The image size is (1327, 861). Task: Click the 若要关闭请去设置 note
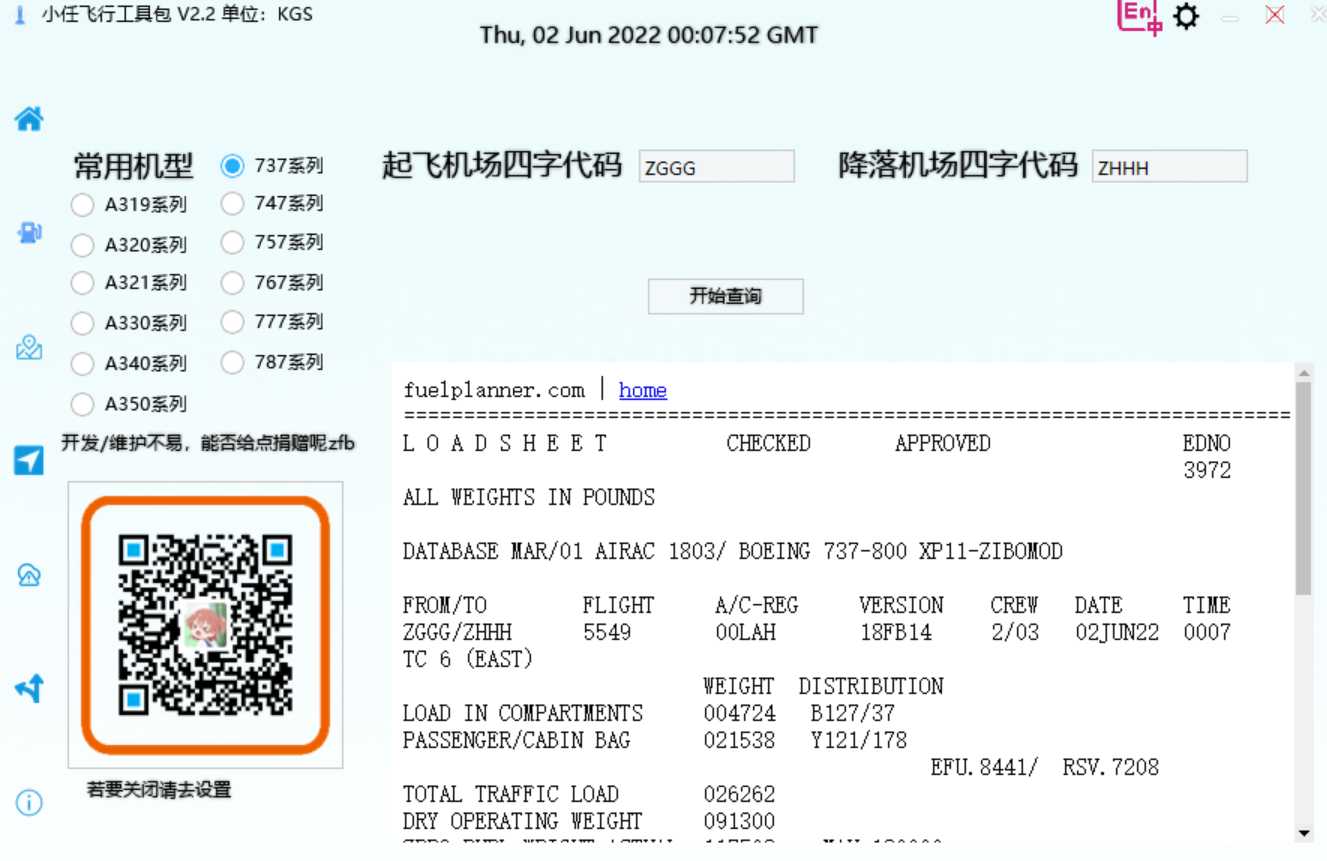click(x=159, y=790)
